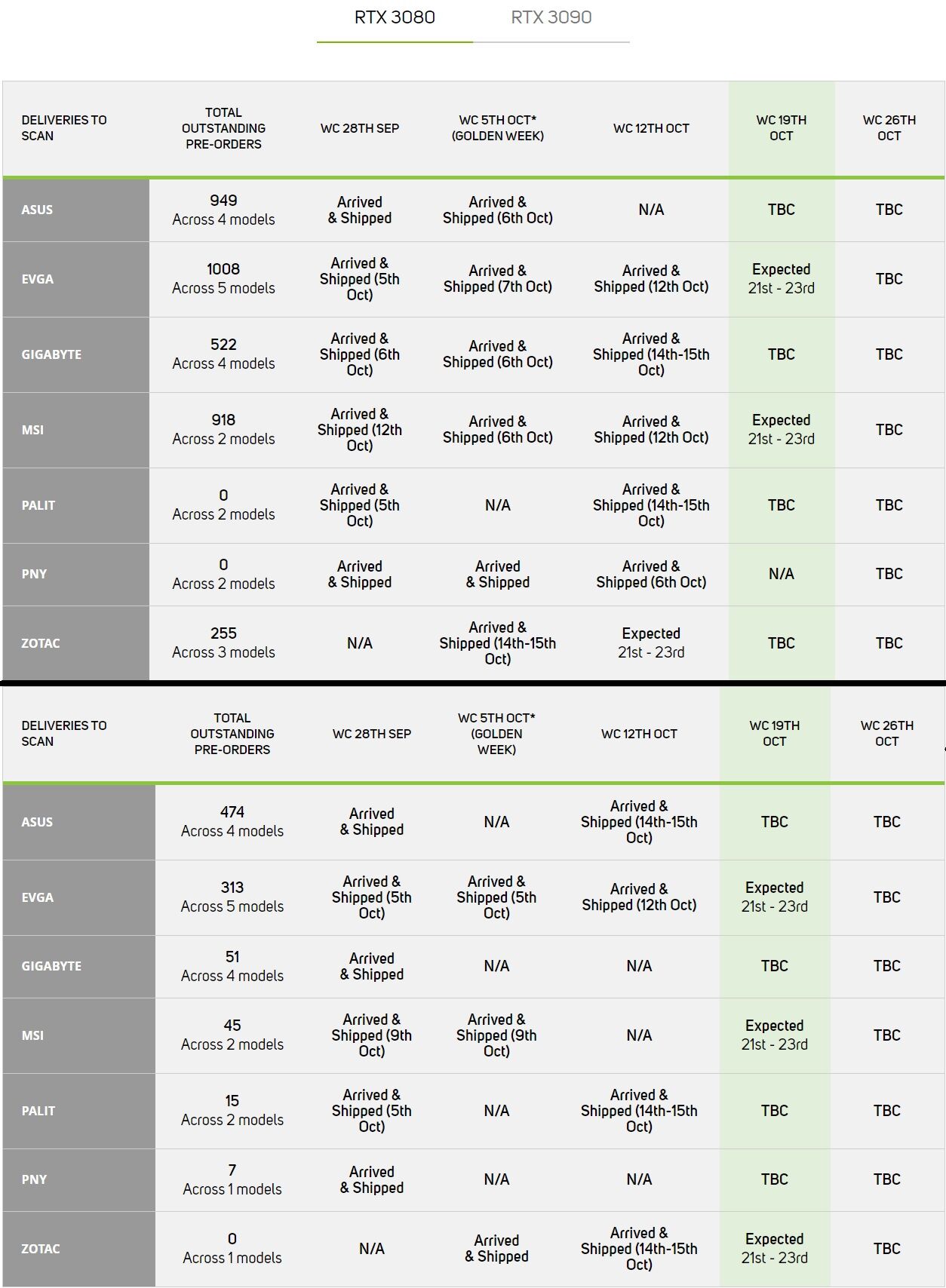Click the 1008 Across 5 models cell
The image size is (946, 1288).
coord(223,279)
